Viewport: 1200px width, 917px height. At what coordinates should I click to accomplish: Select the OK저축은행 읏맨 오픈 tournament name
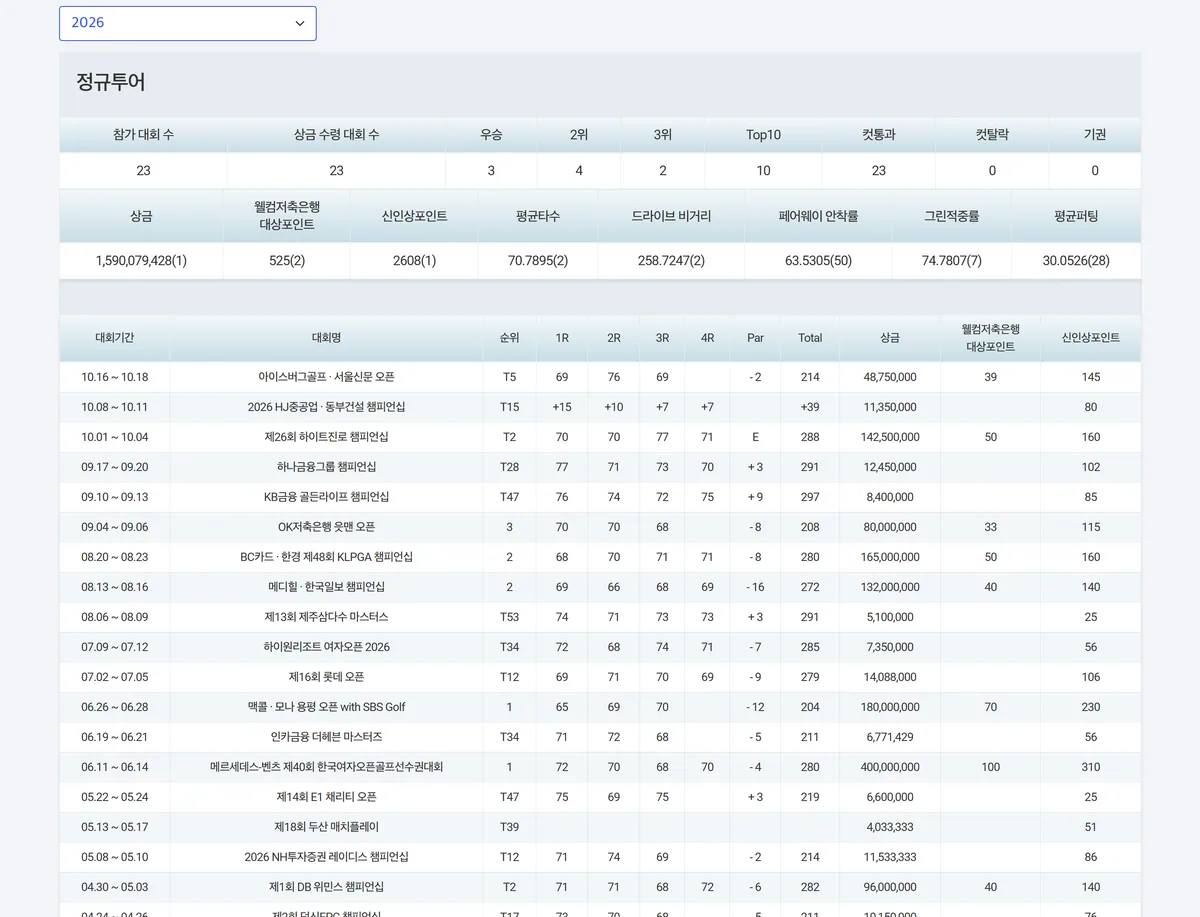point(326,527)
